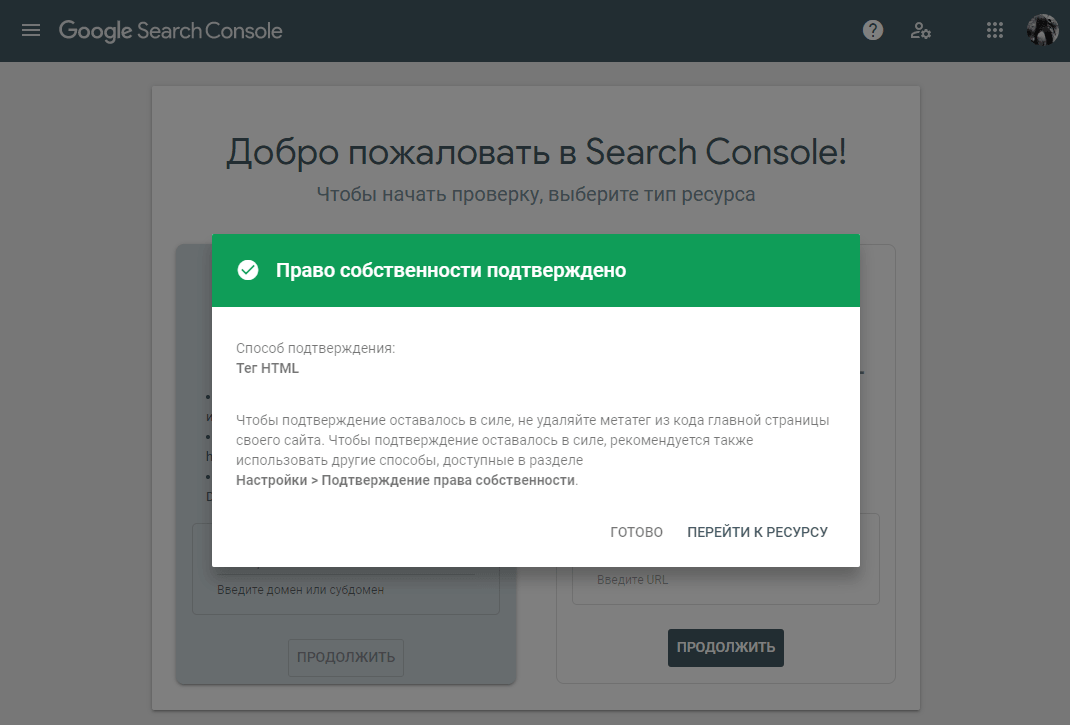1070x725 pixels.
Task: Click 'Способ подтверждения:' label
Action: point(315,348)
